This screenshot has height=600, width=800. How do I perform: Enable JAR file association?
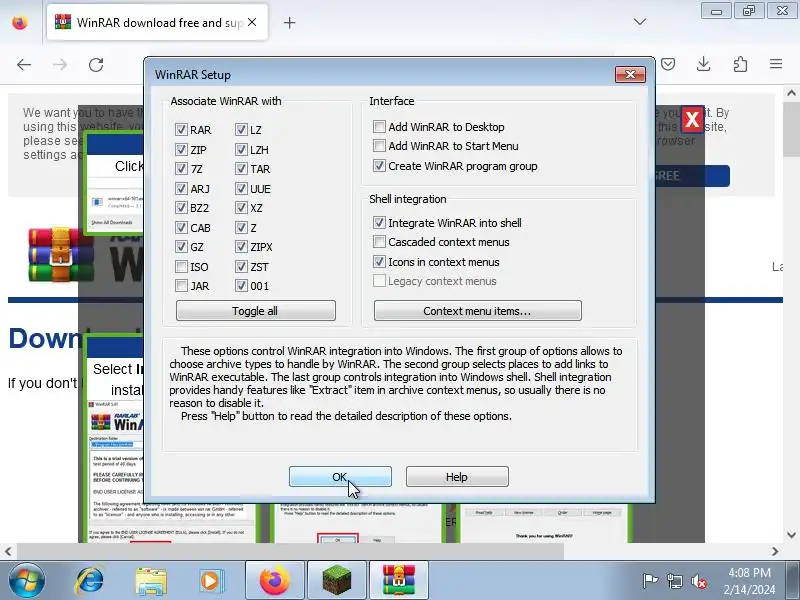181,286
